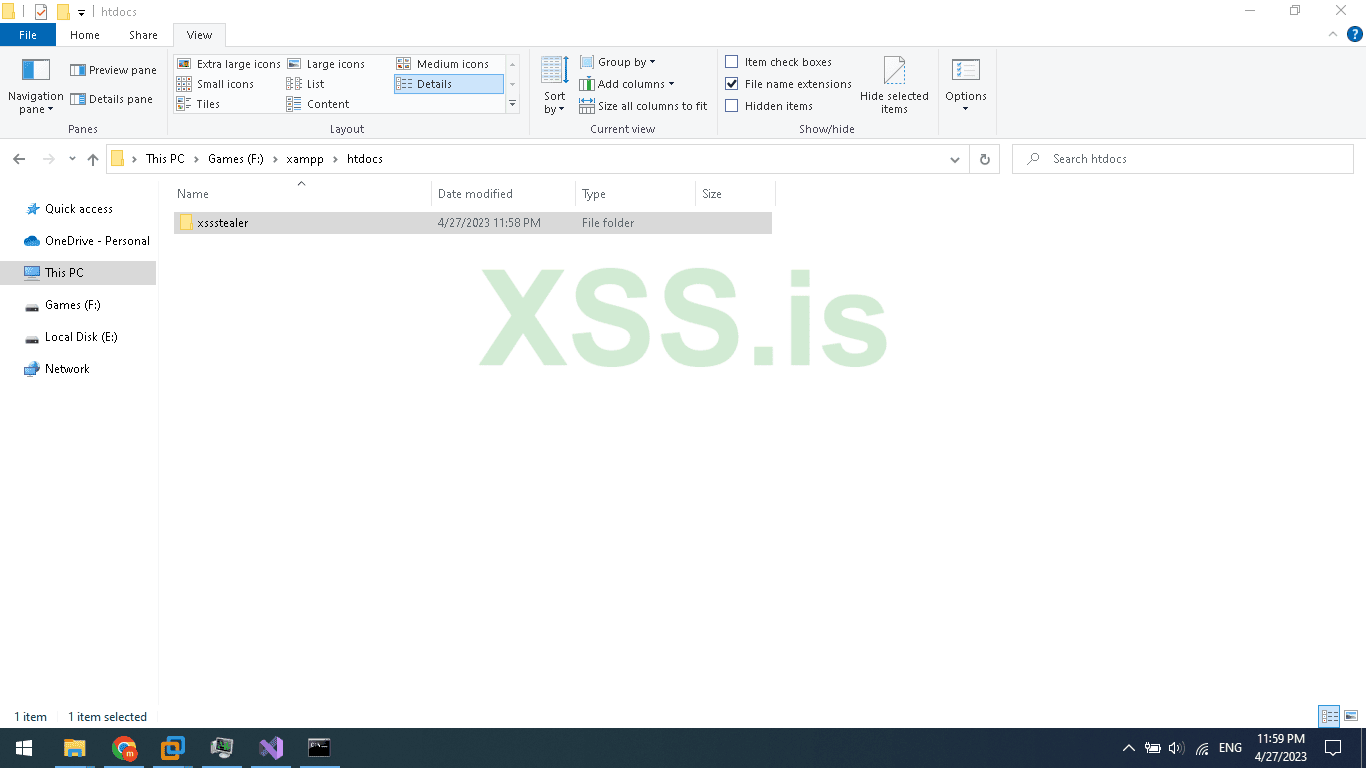Uncheck File name extensions

pos(732,84)
